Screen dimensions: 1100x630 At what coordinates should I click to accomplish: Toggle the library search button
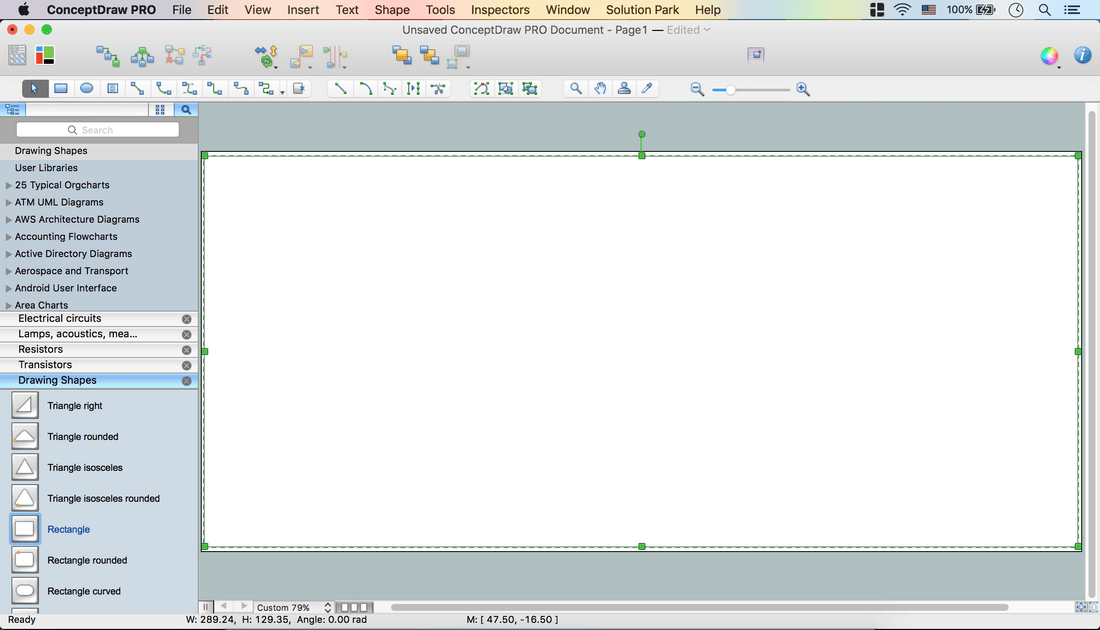(x=186, y=109)
